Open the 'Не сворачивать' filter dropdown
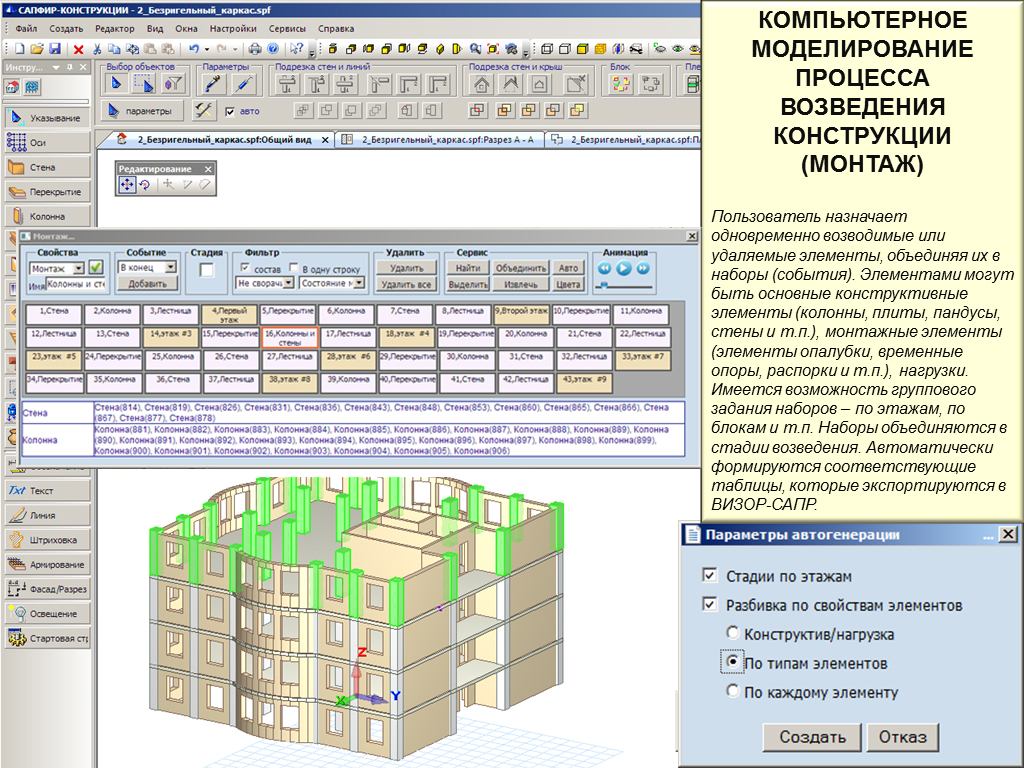The width and height of the screenshot is (1024, 768). tap(289, 284)
